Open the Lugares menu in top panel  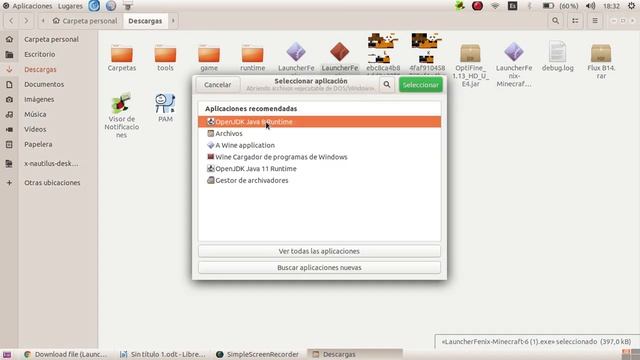pos(70,6)
